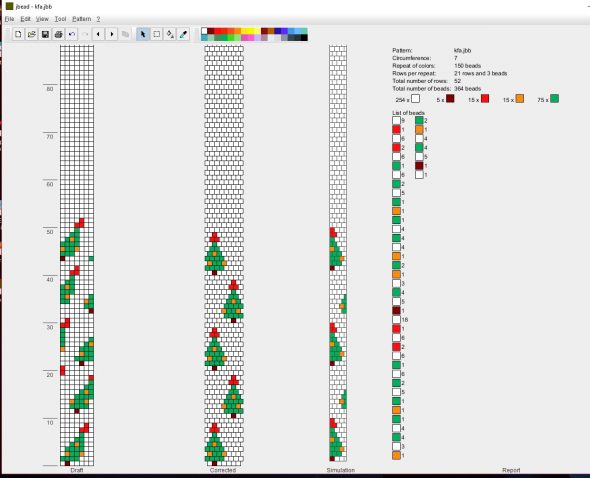Rotate pattern left with left arrow icon
Image resolution: width=590 pixels, height=478 pixels.
98,34
